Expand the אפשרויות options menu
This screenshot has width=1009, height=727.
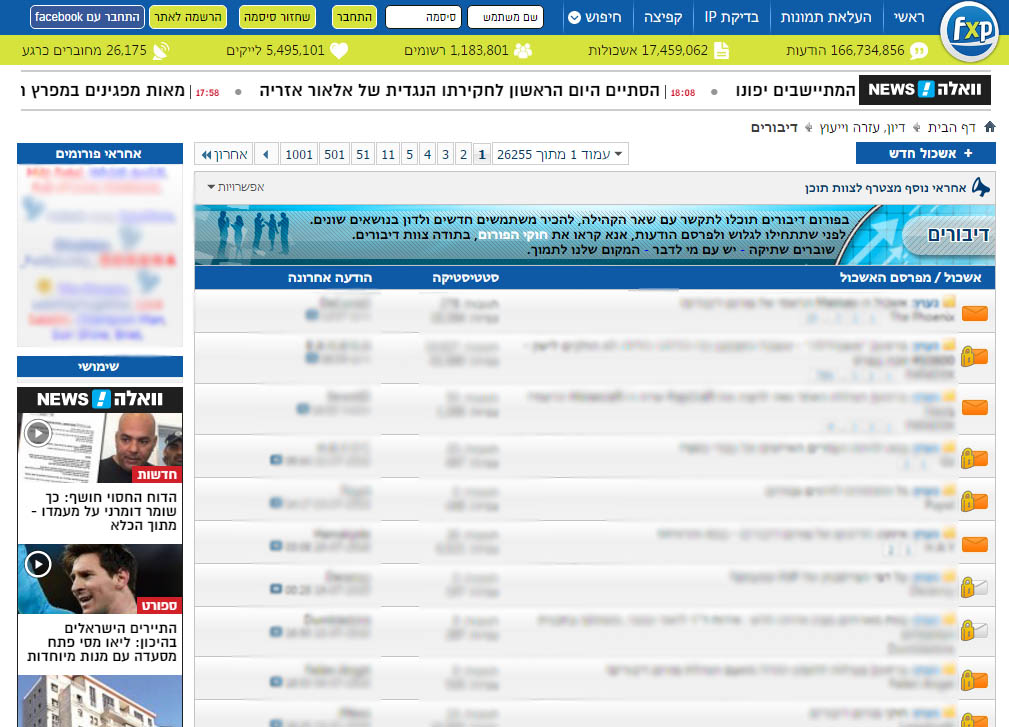click(x=236, y=187)
